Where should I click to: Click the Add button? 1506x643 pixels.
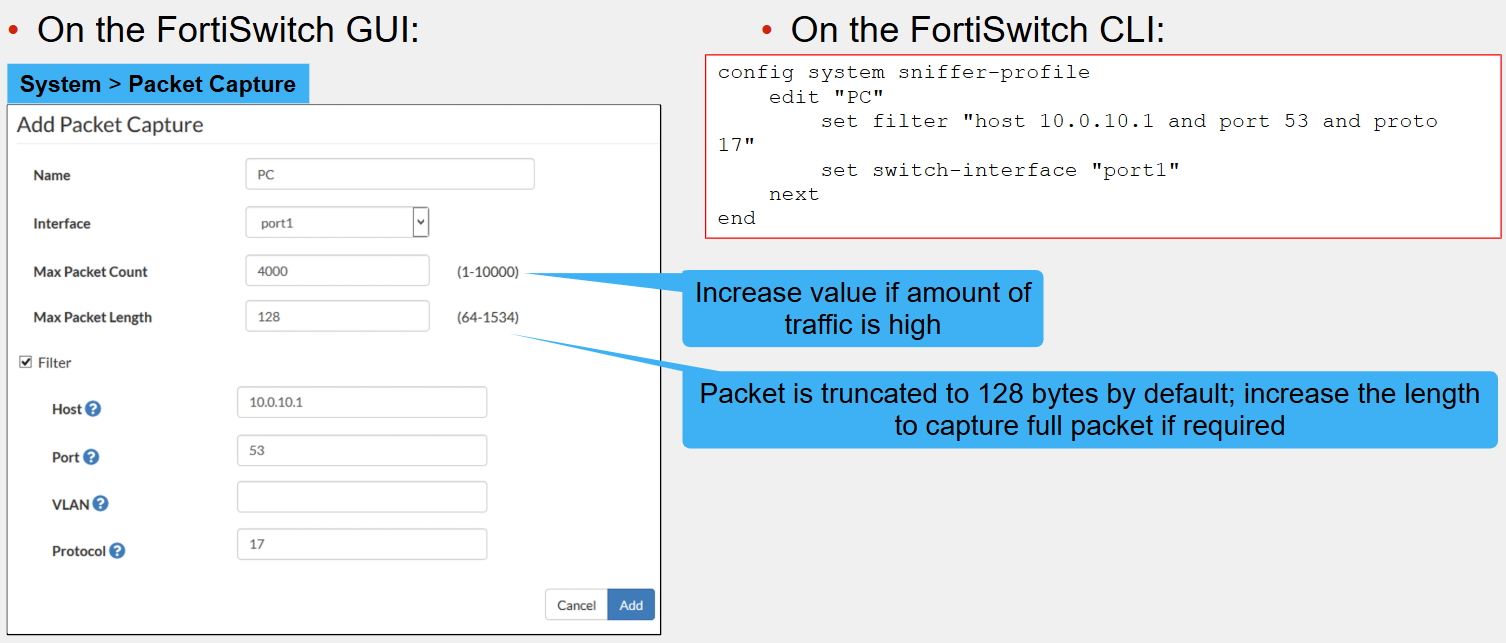click(631, 605)
